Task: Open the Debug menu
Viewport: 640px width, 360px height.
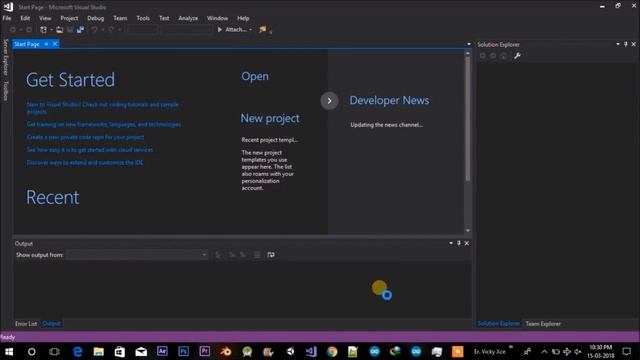Action: (x=96, y=18)
